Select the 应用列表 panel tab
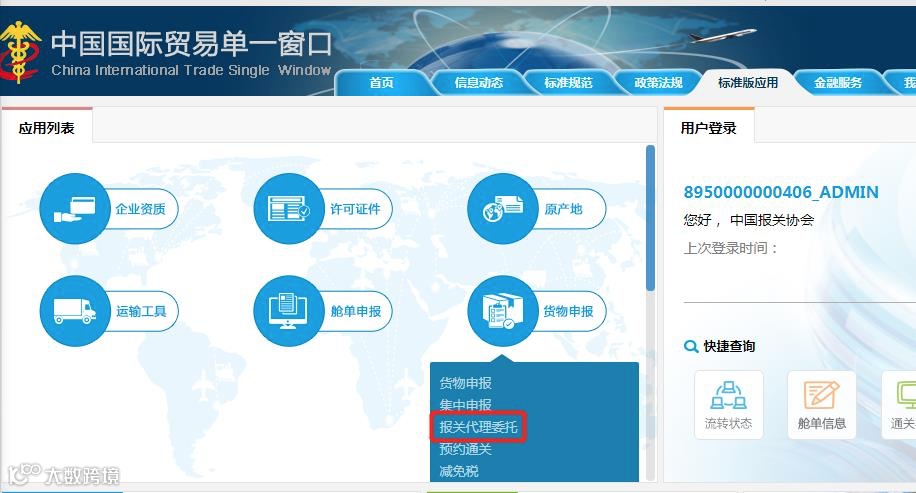Viewport: 916px width, 493px height. pyautogui.click(x=47, y=128)
